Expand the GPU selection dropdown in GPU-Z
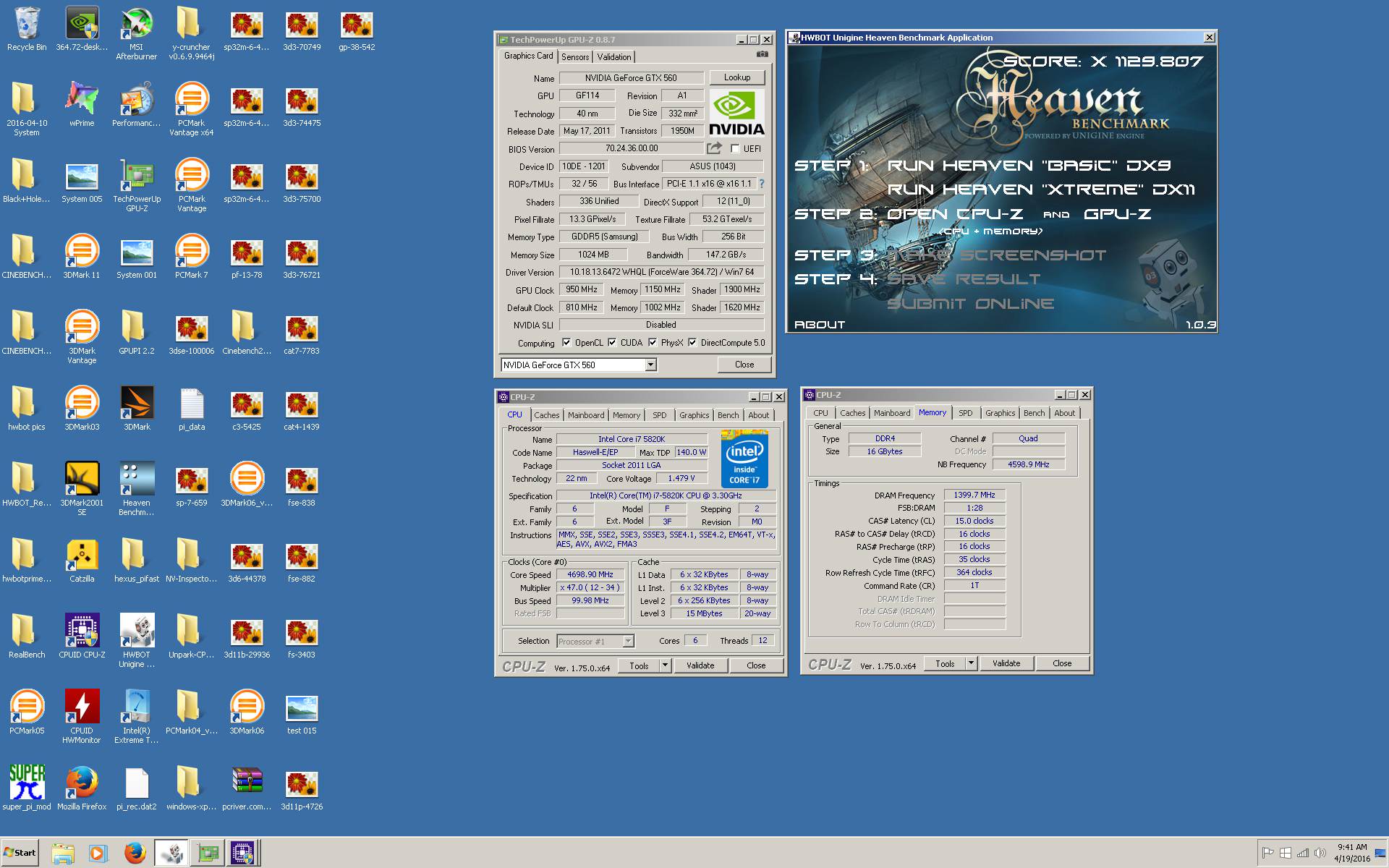This screenshot has height=868, width=1389. tap(650, 365)
